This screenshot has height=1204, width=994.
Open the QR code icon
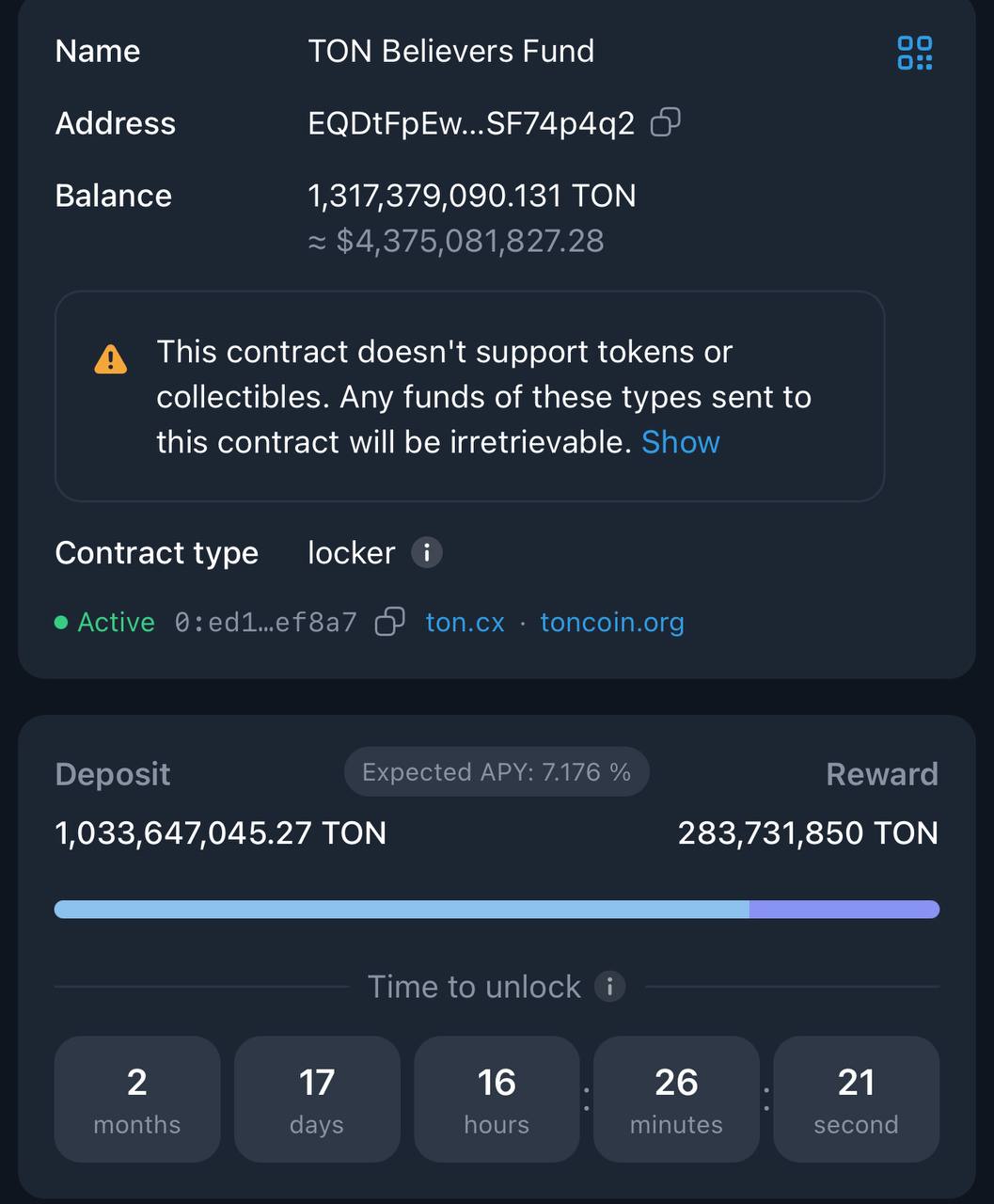point(914,53)
